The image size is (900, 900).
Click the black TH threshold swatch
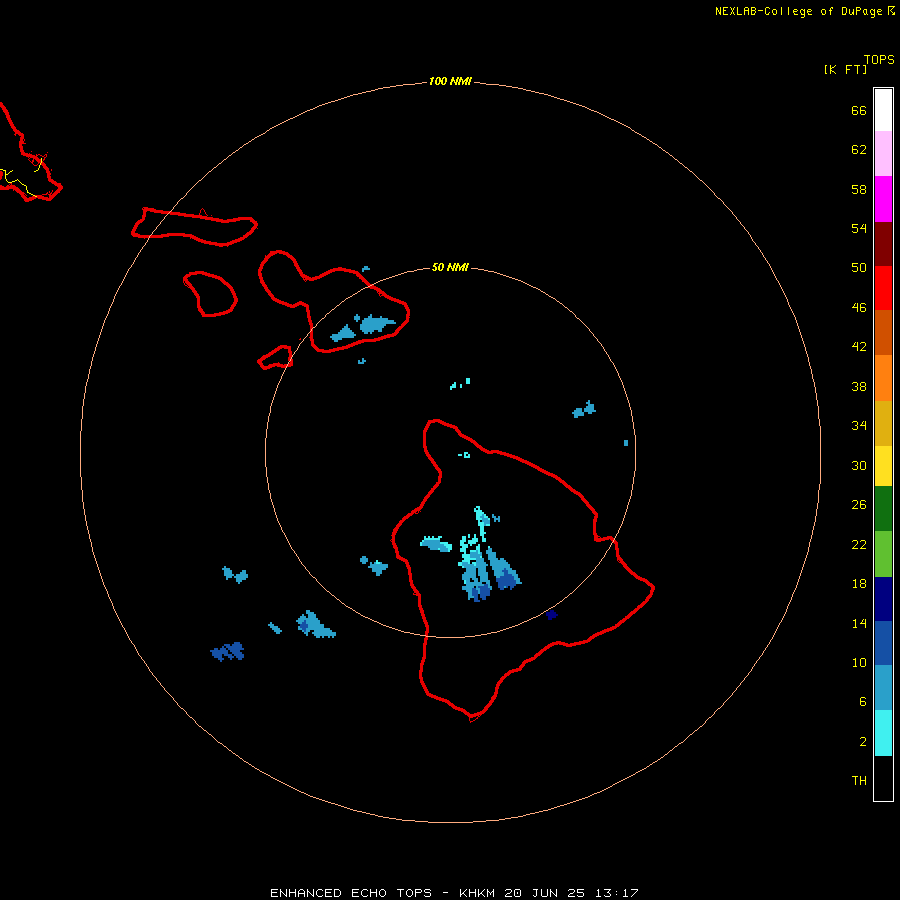883,778
